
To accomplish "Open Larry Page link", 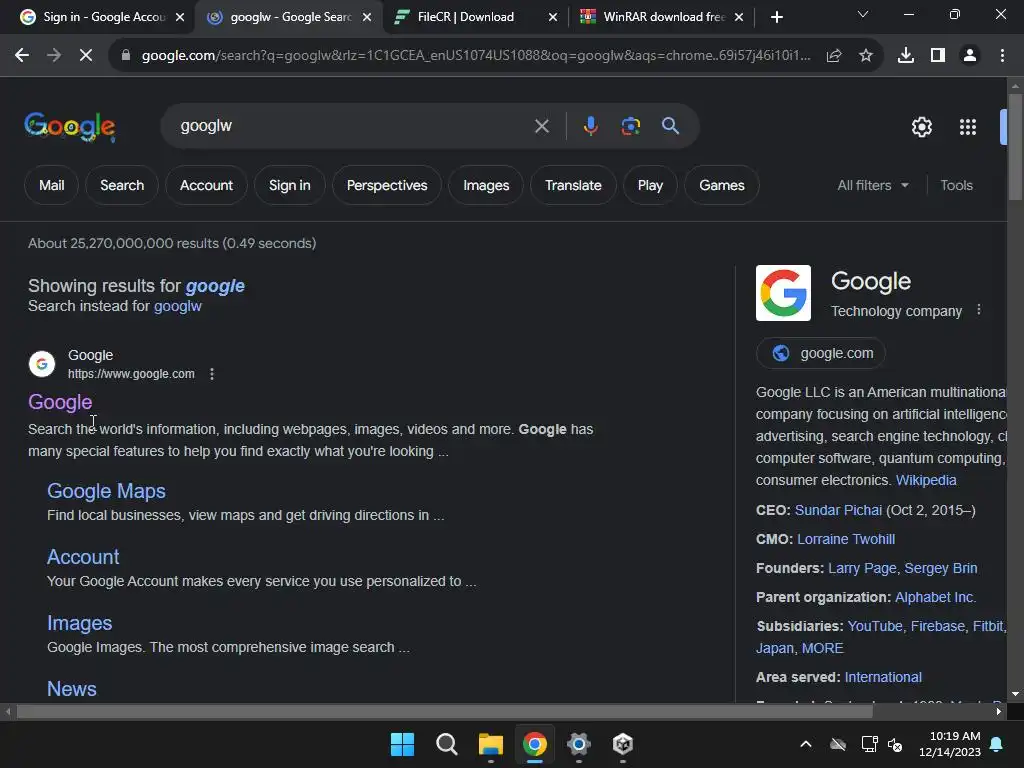I will tap(862, 568).
